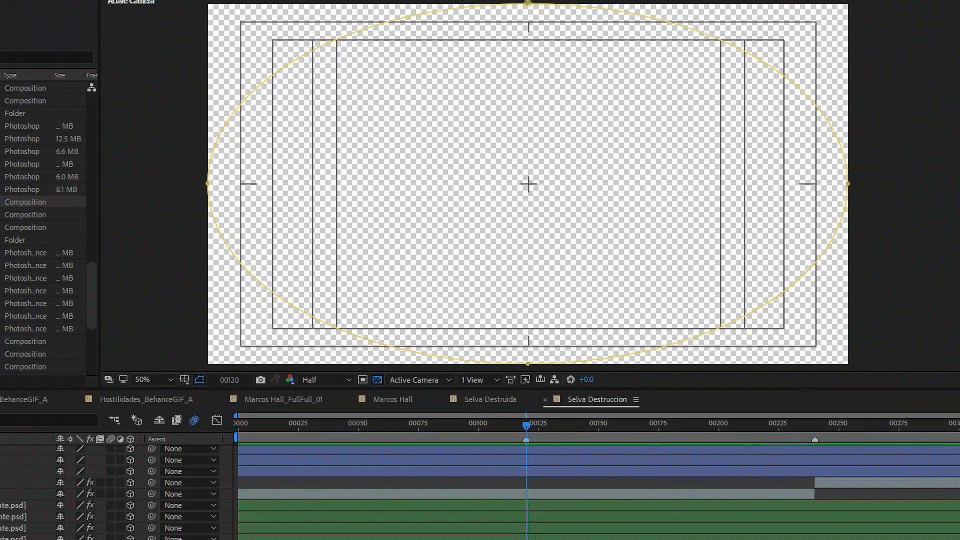The width and height of the screenshot is (960, 540).
Task: Toggle the blue motion blur switch
Action: [x=194, y=420]
